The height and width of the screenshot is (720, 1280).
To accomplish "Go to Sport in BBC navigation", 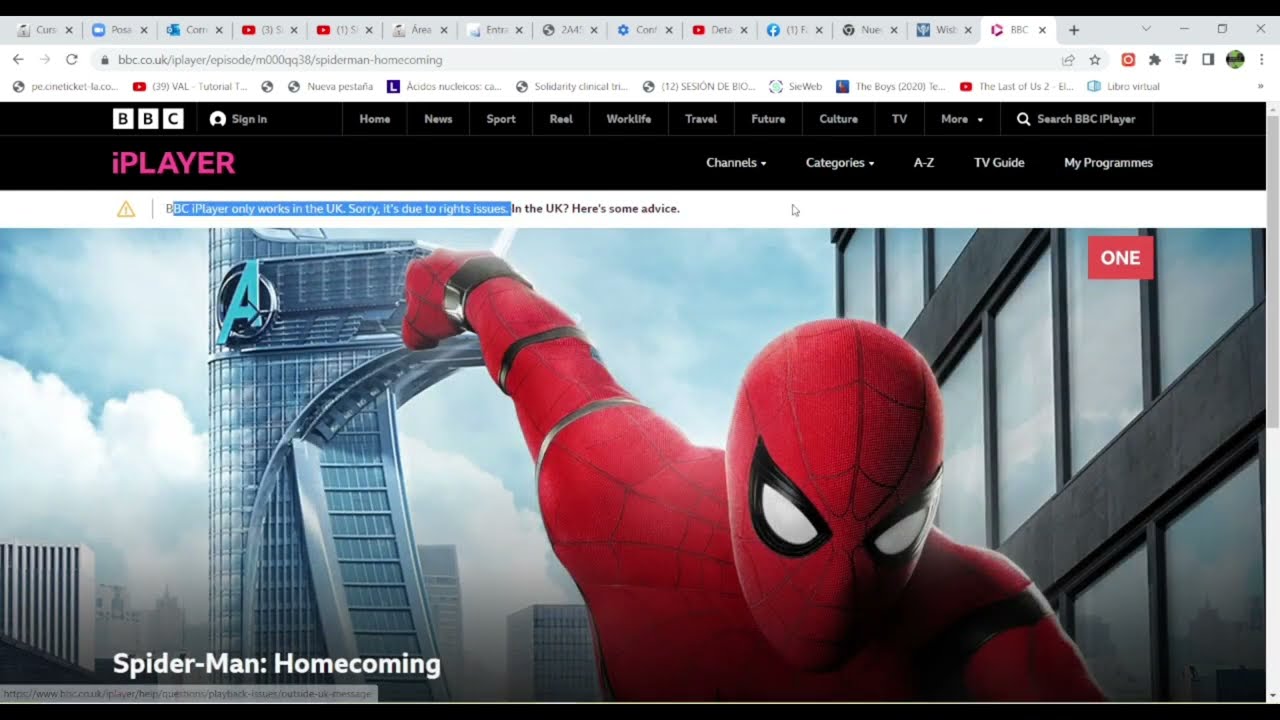I will click(501, 119).
